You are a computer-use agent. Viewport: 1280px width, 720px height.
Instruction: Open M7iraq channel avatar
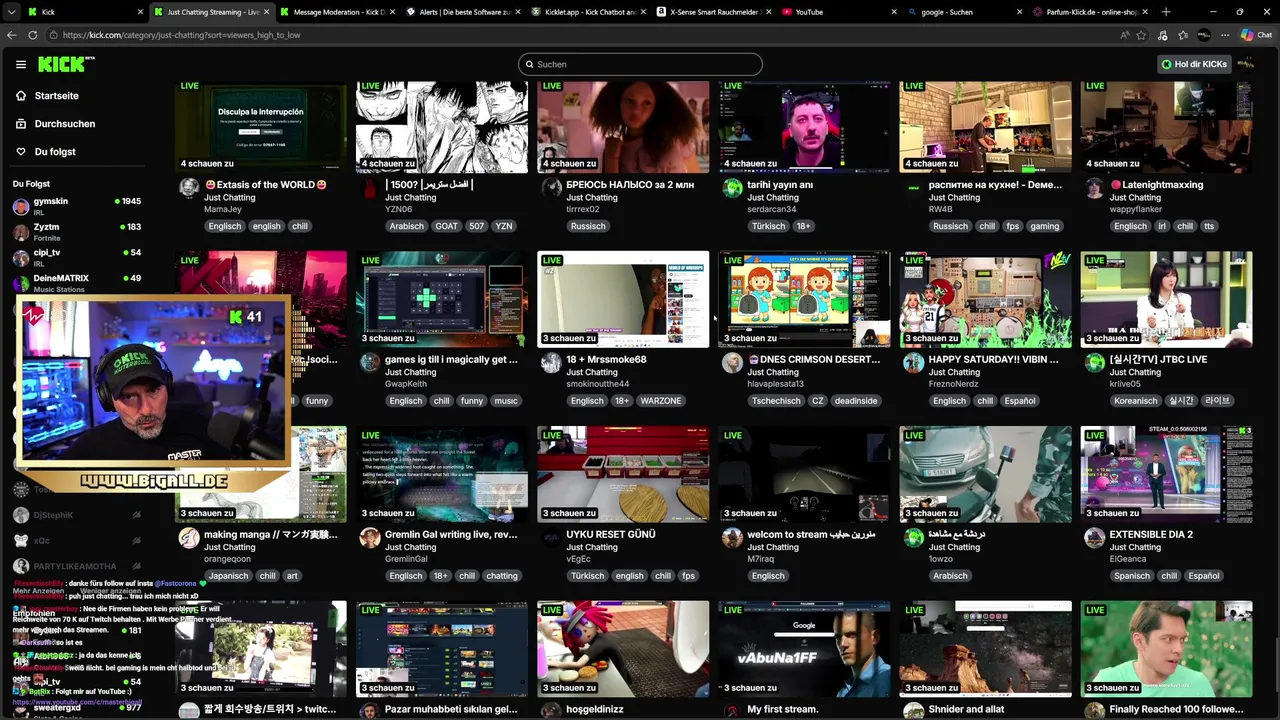[733, 537]
